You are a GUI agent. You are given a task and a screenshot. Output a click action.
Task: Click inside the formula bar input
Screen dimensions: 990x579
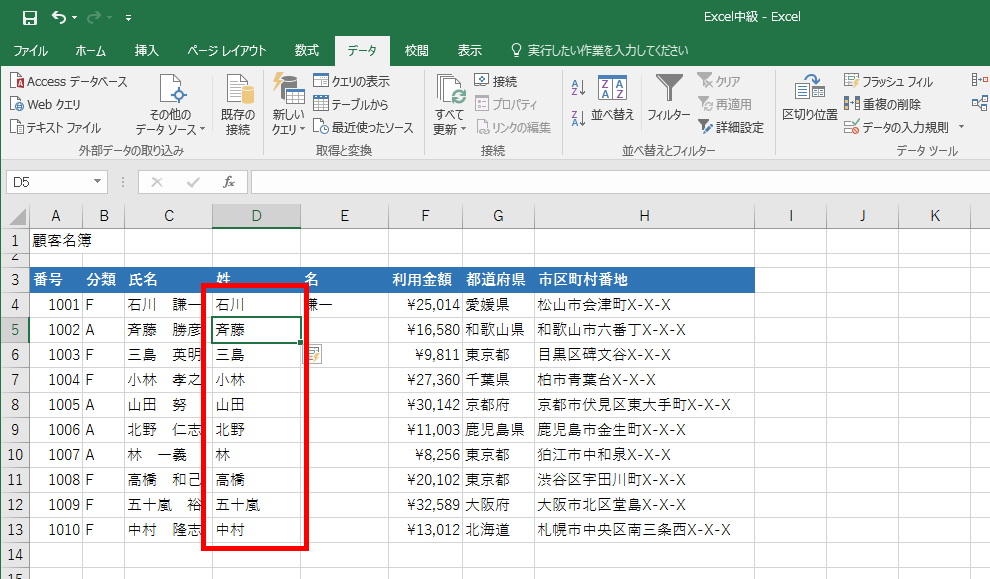tap(600, 182)
